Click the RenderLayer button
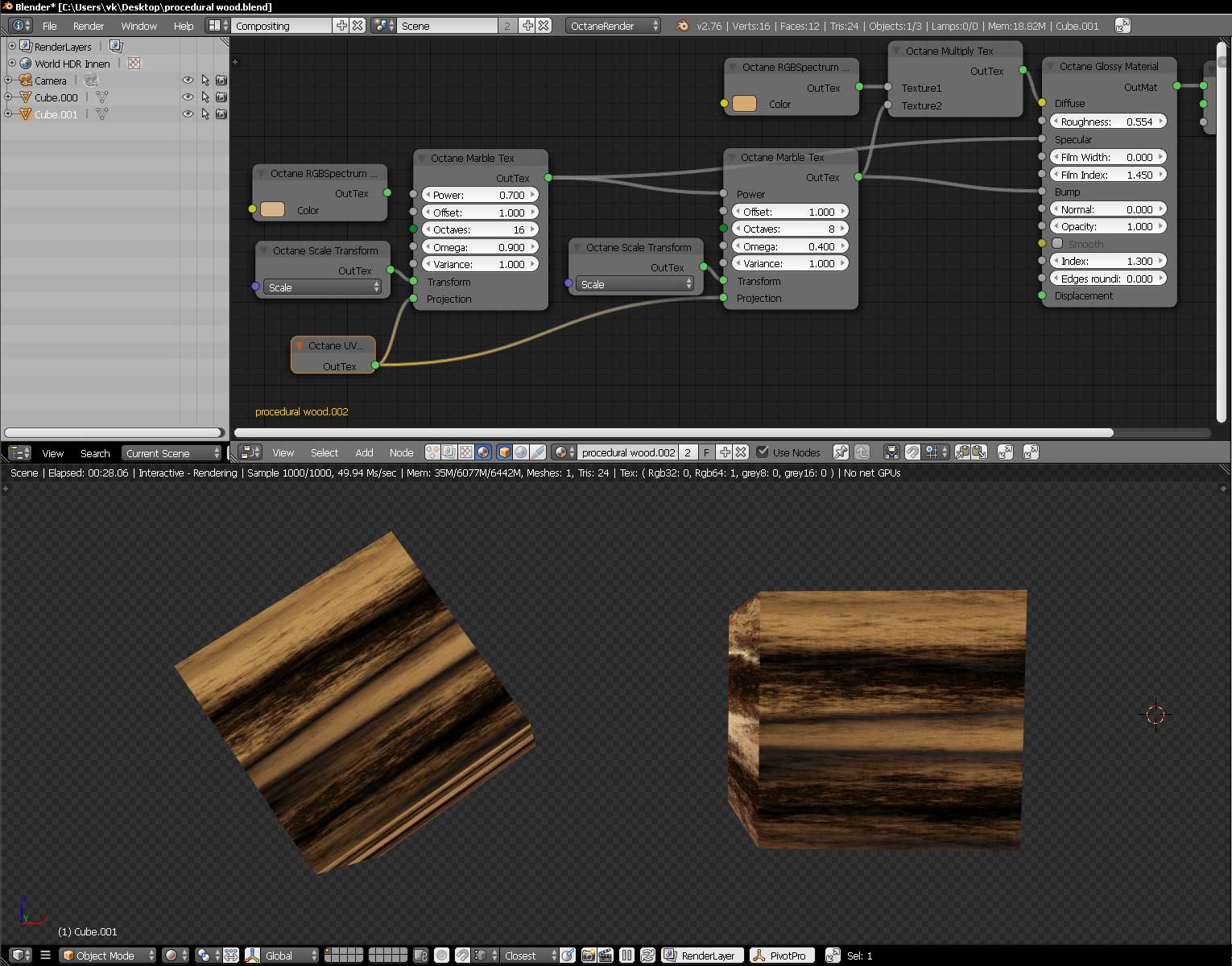Screen dimensions: 1232x966 tap(701, 956)
